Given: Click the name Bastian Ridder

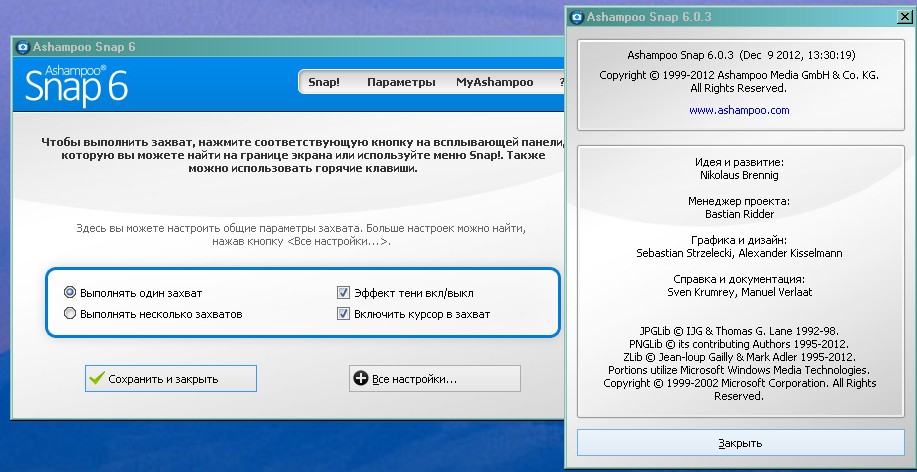Looking at the screenshot, I should tap(739, 214).
